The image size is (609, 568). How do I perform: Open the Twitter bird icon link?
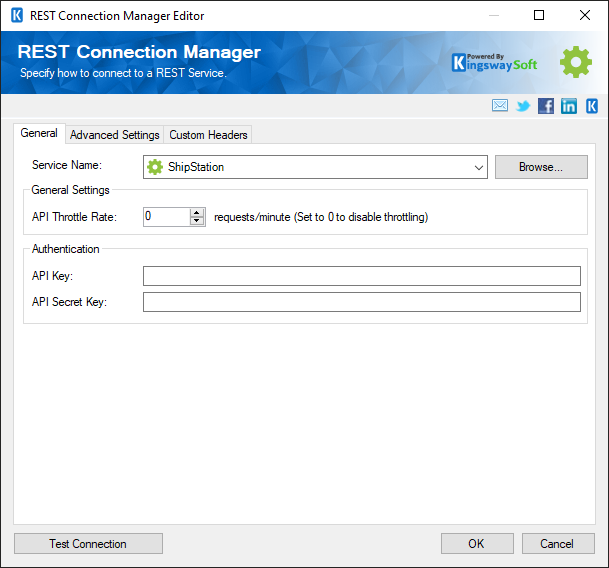[523, 106]
